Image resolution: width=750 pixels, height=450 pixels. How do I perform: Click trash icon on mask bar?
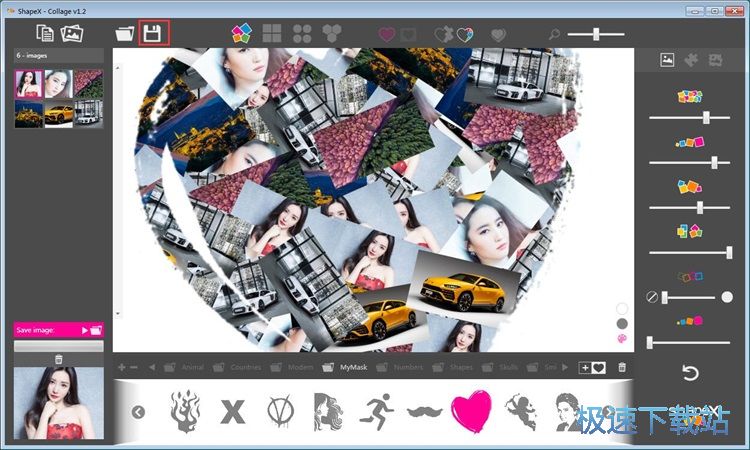(x=622, y=367)
